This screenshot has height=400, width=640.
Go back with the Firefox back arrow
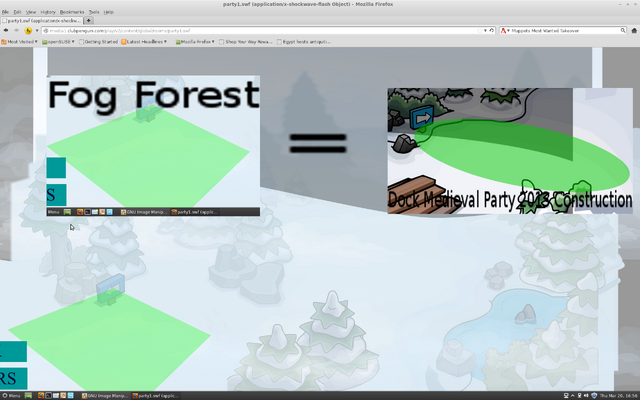(x=6, y=31)
